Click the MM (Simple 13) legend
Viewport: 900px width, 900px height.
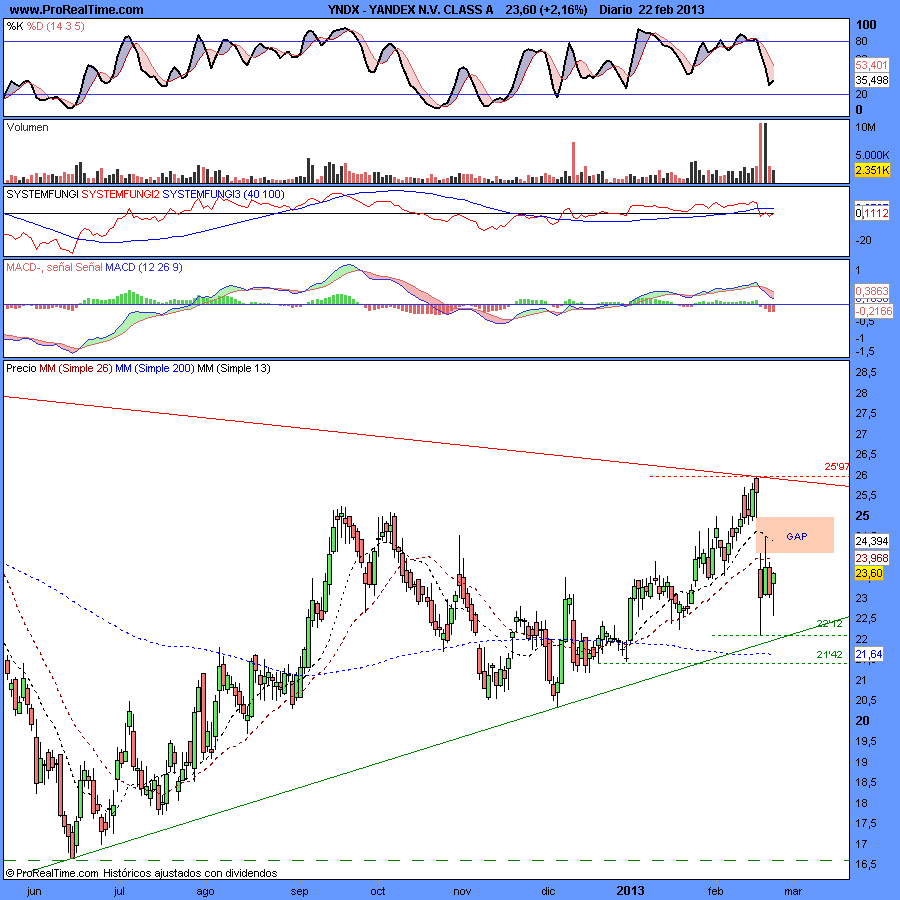(x=234, y=368)
